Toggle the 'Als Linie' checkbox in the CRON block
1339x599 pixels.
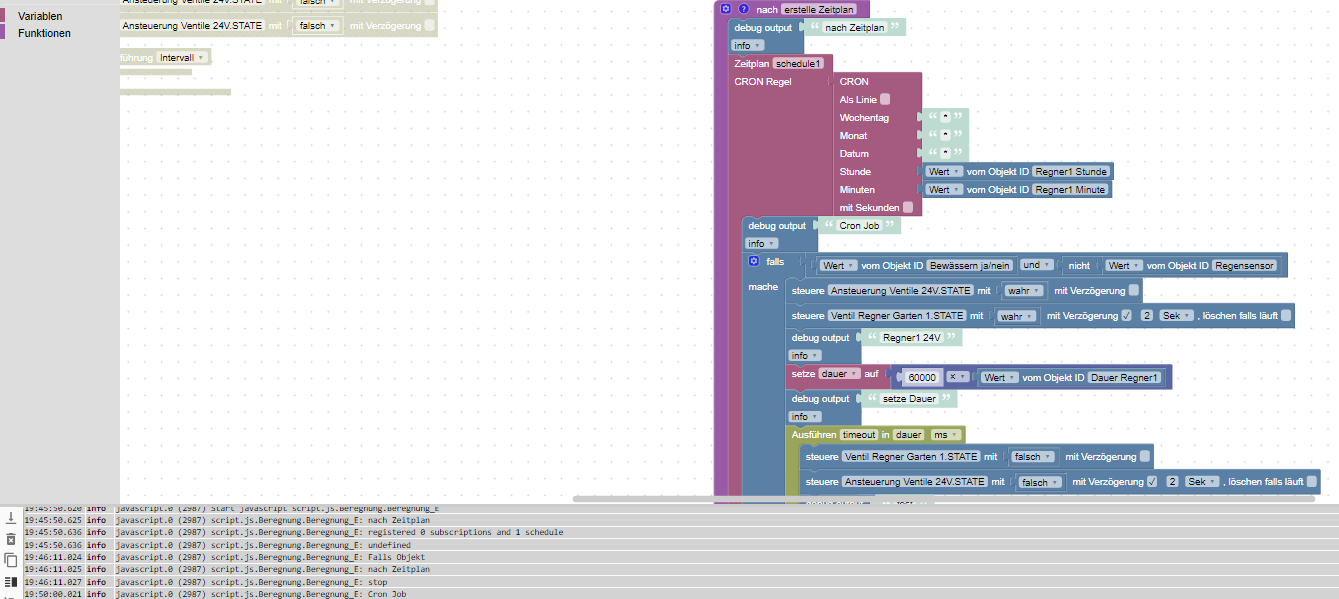885,100
